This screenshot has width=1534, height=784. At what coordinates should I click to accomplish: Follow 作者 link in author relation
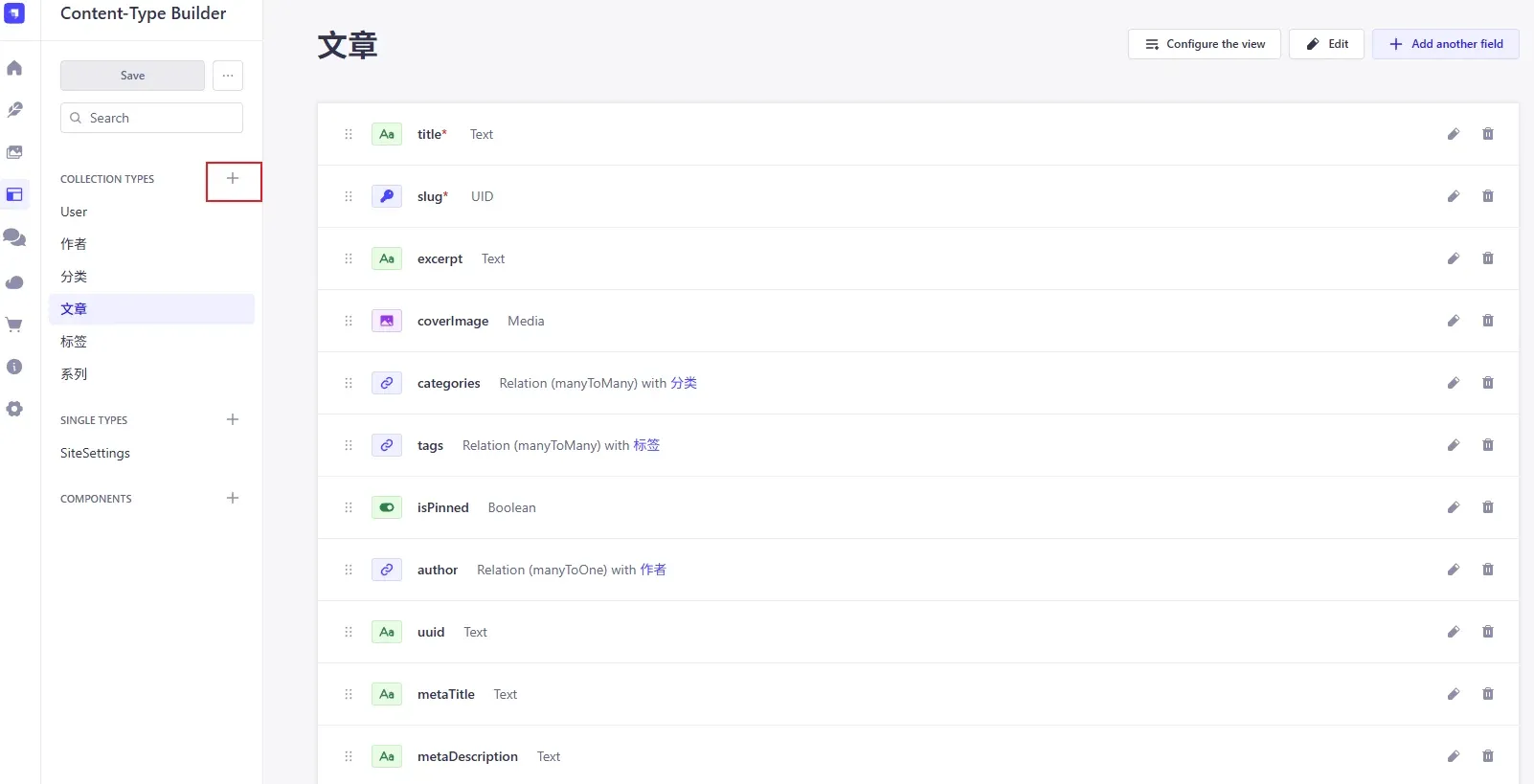pyautogui.click(x=653, y=570)
